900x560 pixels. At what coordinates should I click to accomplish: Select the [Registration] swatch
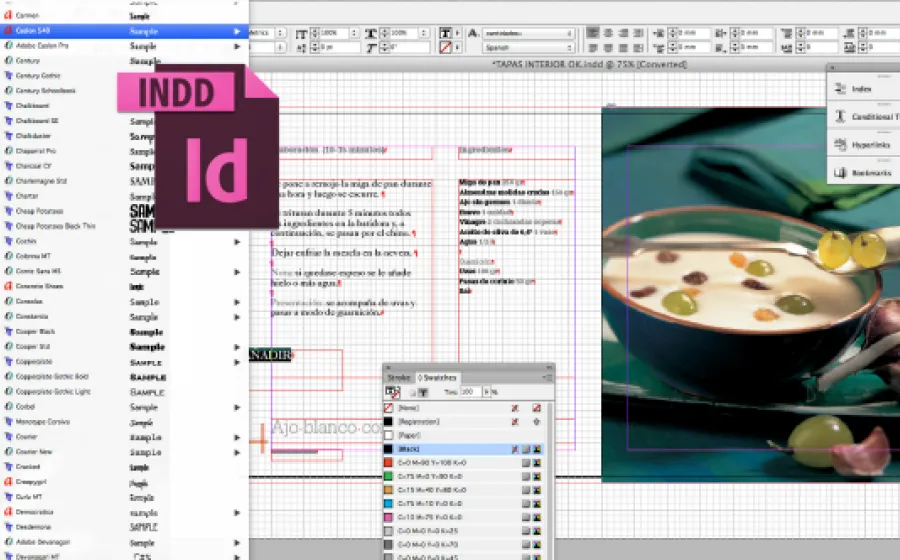(x=464, y=422)
